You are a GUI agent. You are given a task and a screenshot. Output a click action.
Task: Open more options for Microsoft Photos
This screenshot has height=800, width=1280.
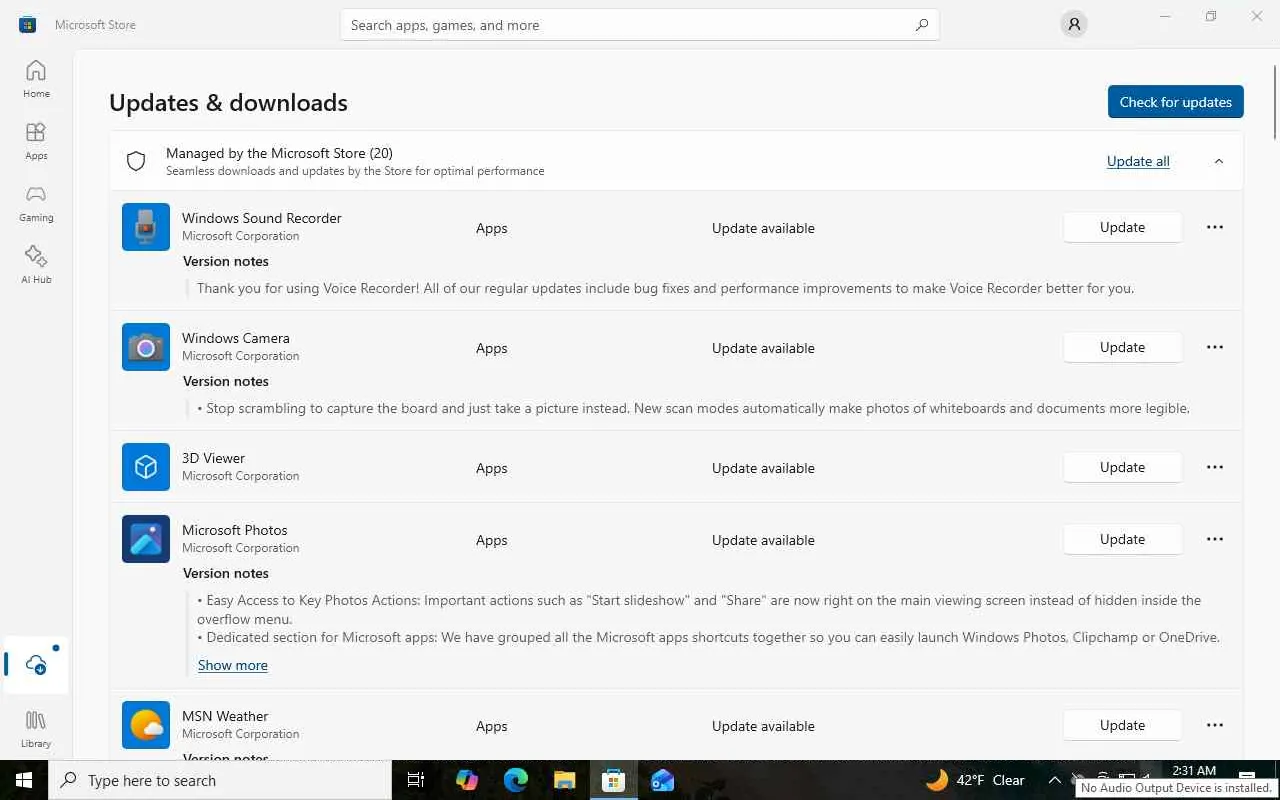click(x=1215, y=539)
